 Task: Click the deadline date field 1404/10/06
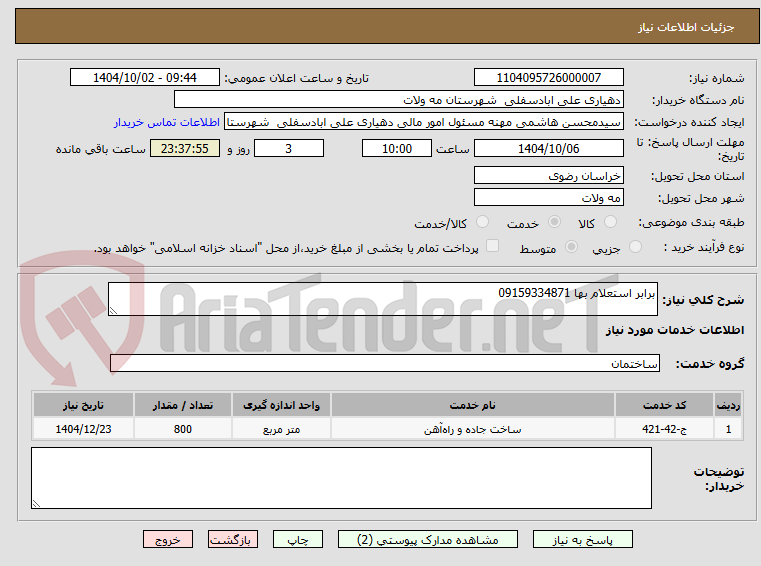coord(548,149)
